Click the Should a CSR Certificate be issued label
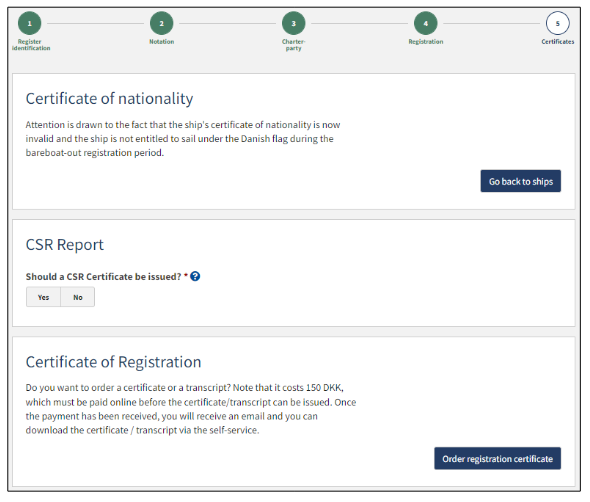Viewport: 590px width, 502px height. (103, 277)
